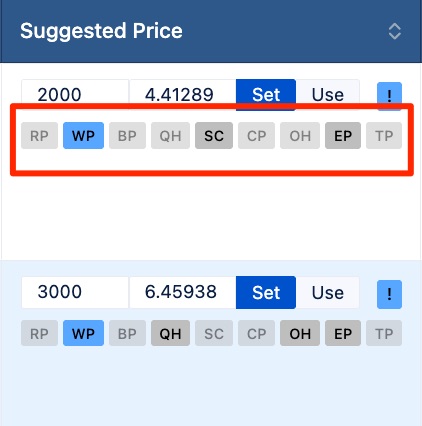
Task: Enable the TP chip in the 2000 row
Action: (384, 136)
